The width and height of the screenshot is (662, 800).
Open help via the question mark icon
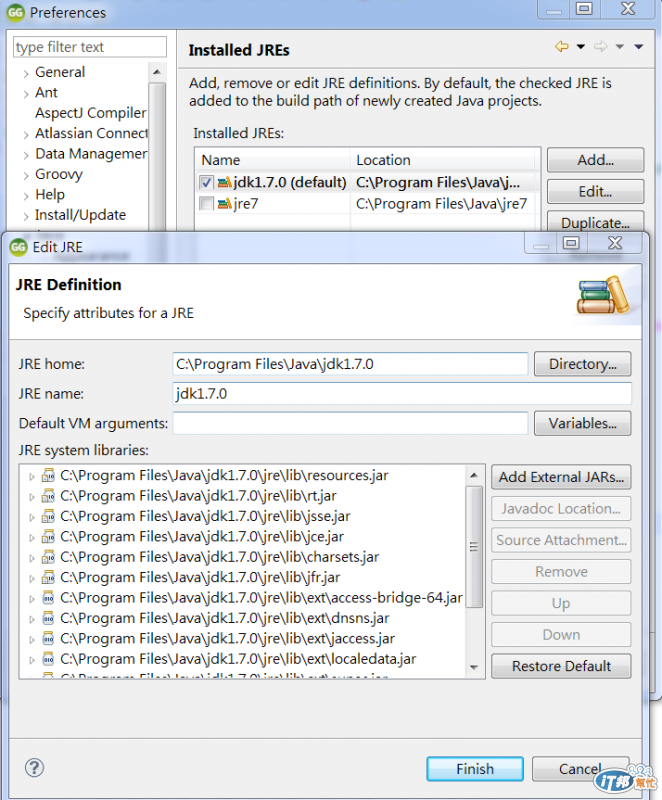(x=34, y=768)
